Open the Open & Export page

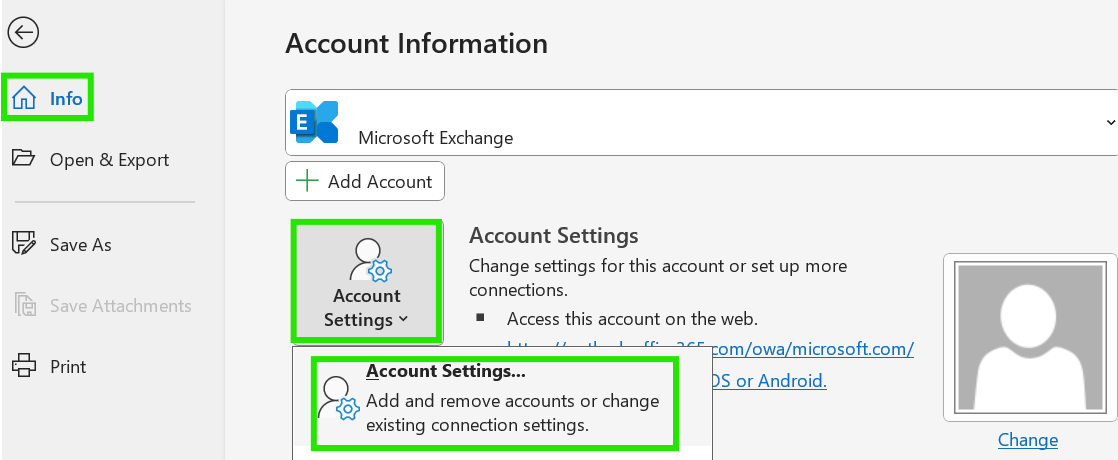91,159
